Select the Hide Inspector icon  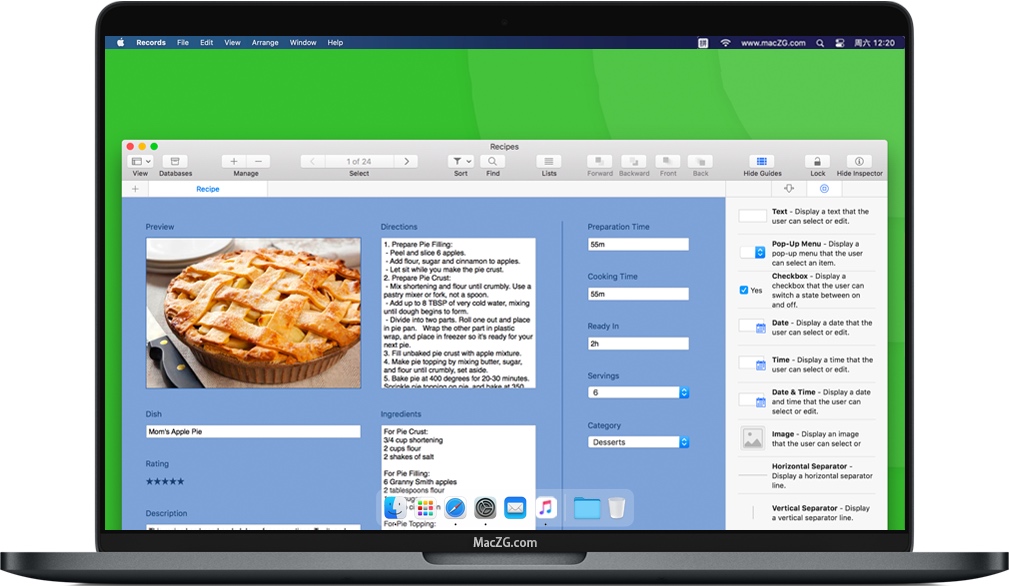(x=858, y=161)
